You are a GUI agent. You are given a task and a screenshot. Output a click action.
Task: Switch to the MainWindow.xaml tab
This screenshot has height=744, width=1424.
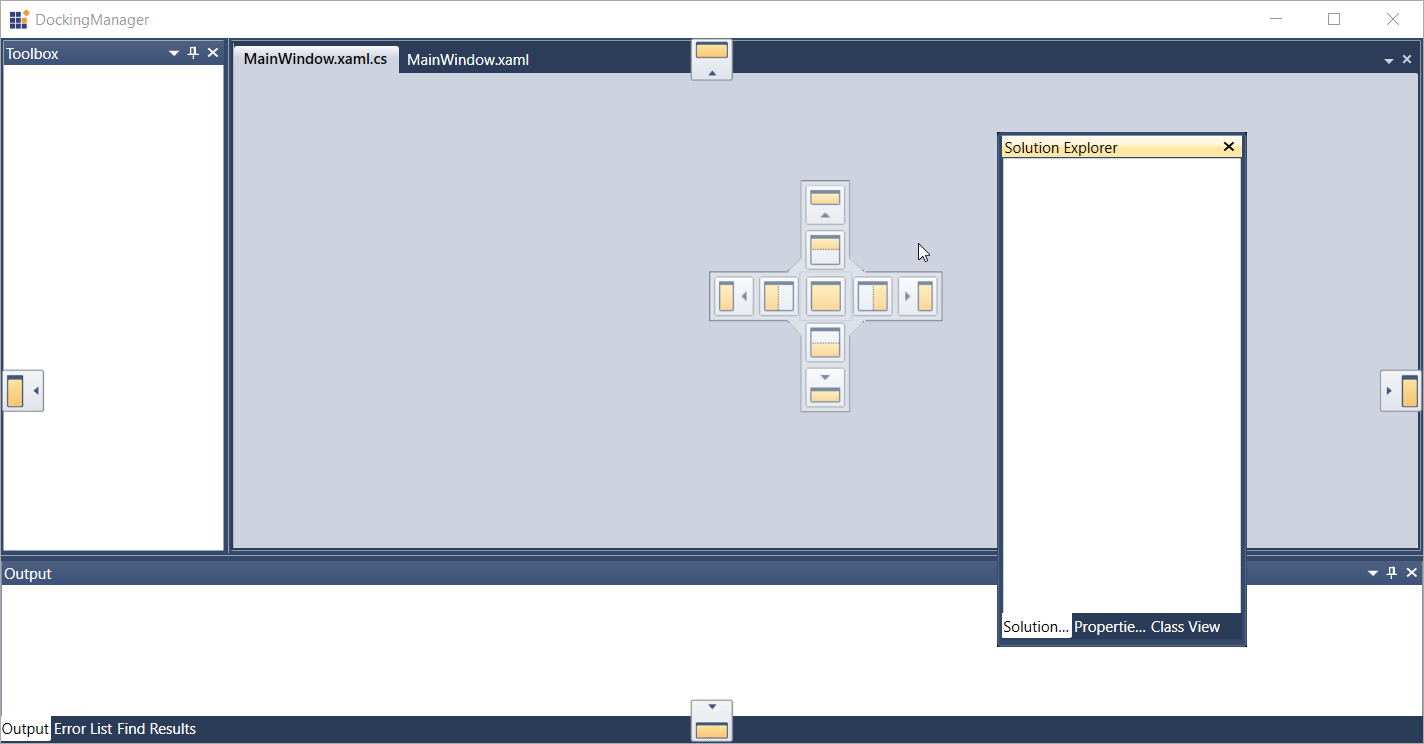click(x=468, y=60)
